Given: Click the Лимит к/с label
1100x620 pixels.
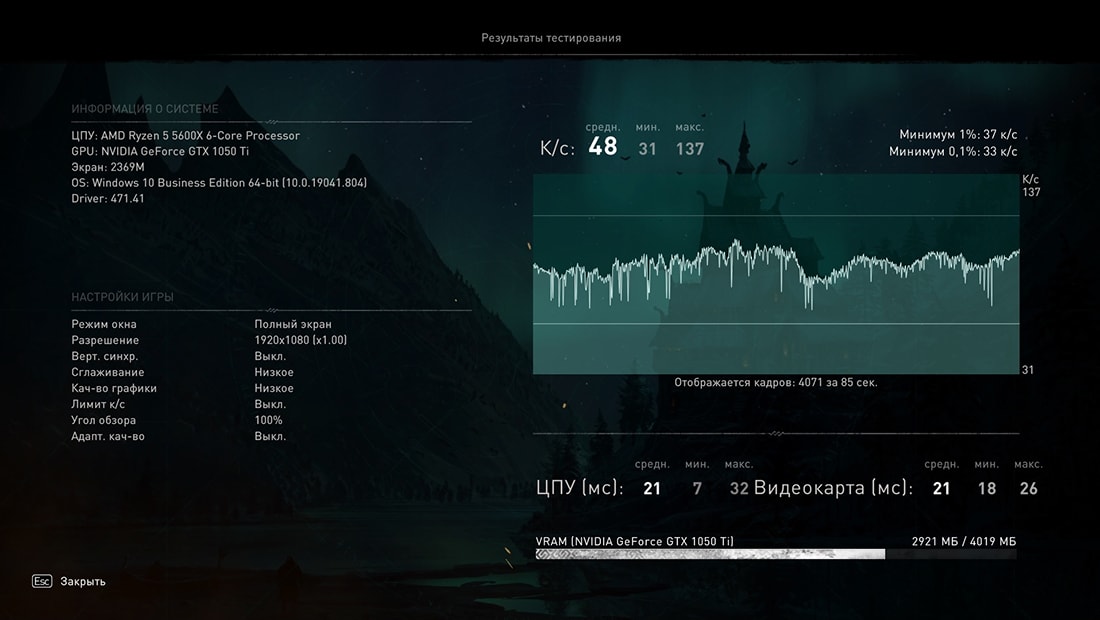Looking at the screenshot, I should 98,404.
